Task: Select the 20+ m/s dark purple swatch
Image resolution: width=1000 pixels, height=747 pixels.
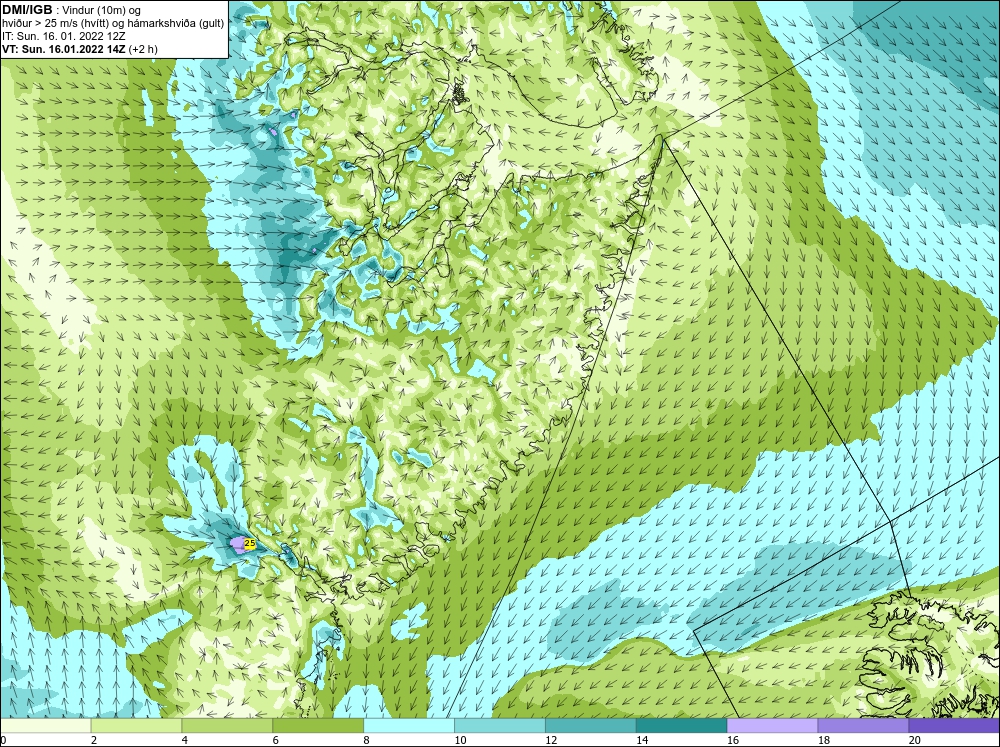Action: (x=954, y=726)
